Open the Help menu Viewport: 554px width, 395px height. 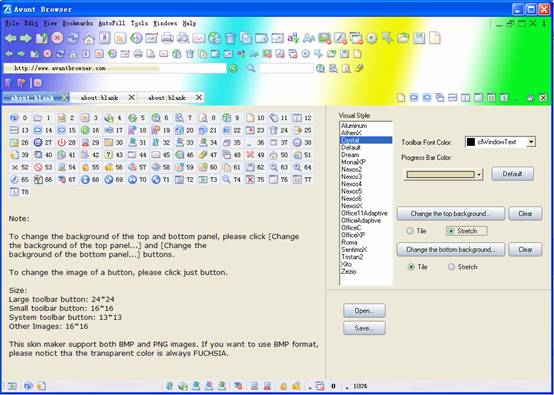189,24
